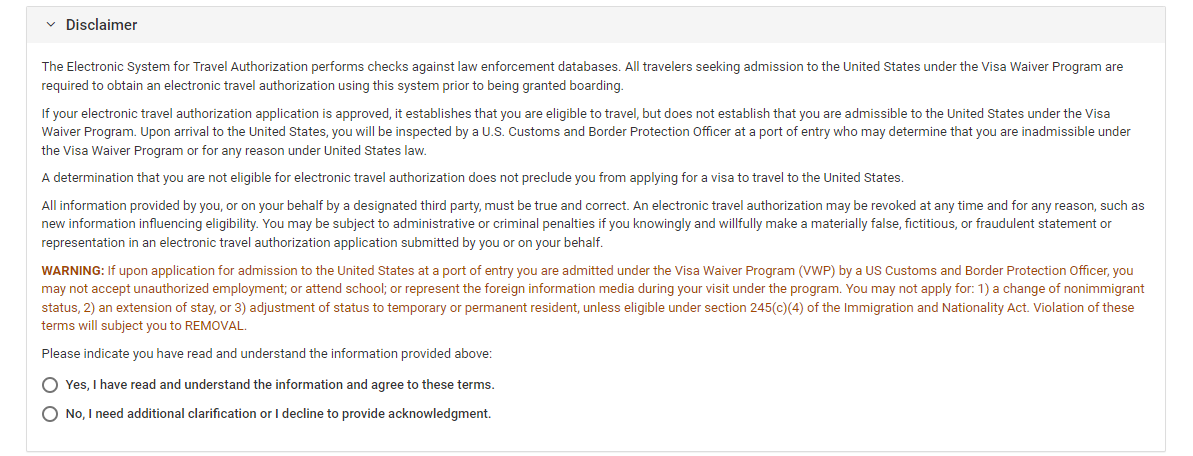1193x456 pixels.
Task: Click the Disclaimer header title
Action: pos(101,25)
